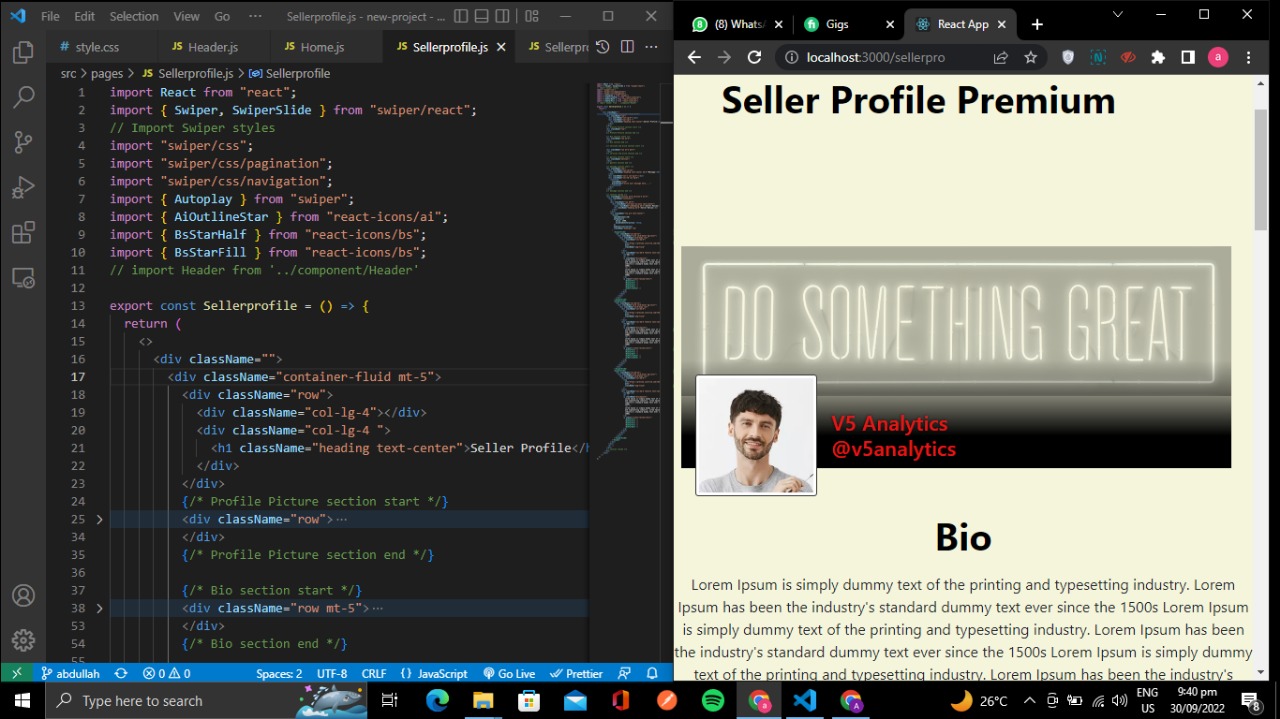1280x719 pixels.
Task: Click the Split Editor Right icon
Action: (627, 47)
